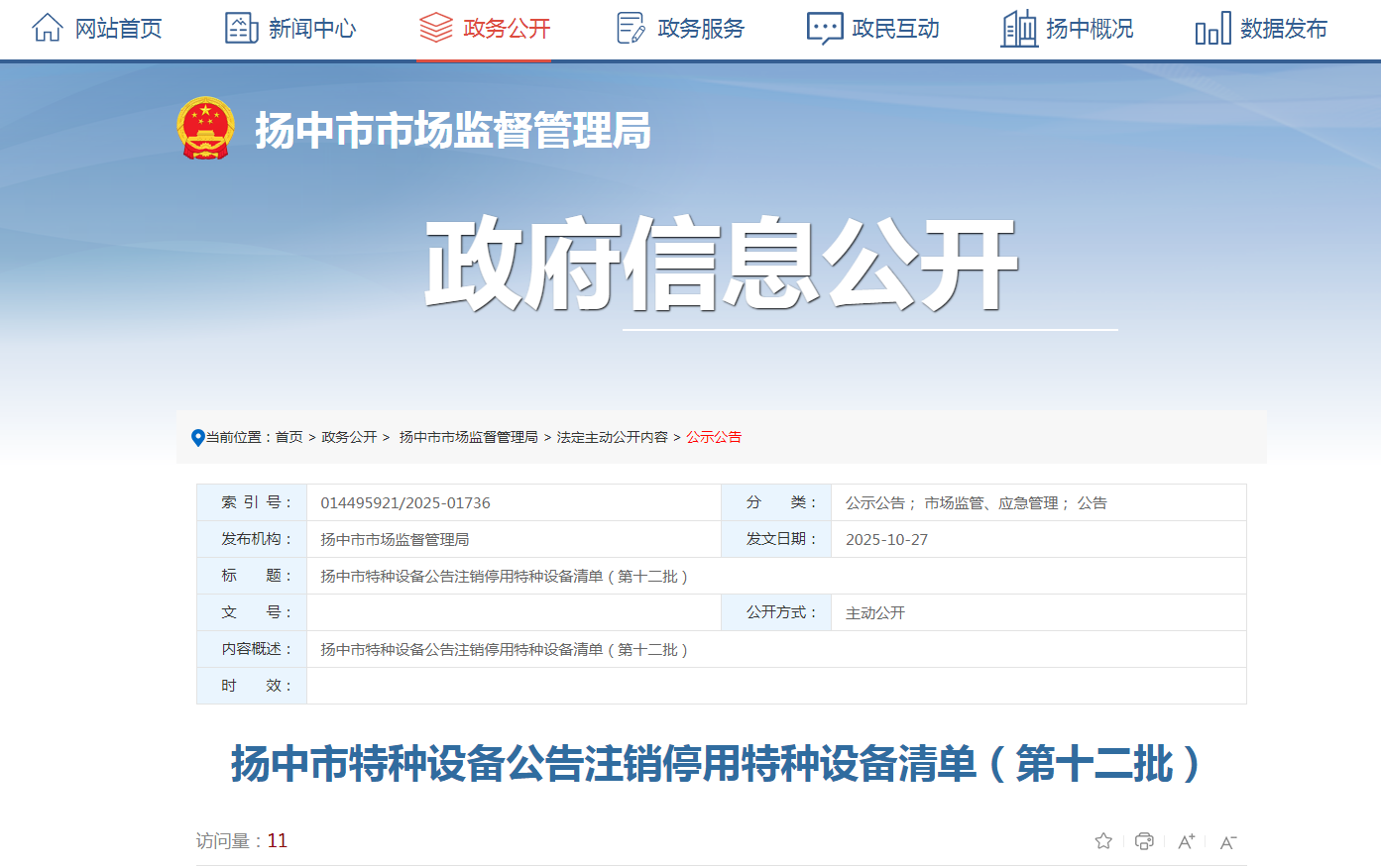
Task: Go to 数据发布 menu item
Action: [x=1283, y=29]
